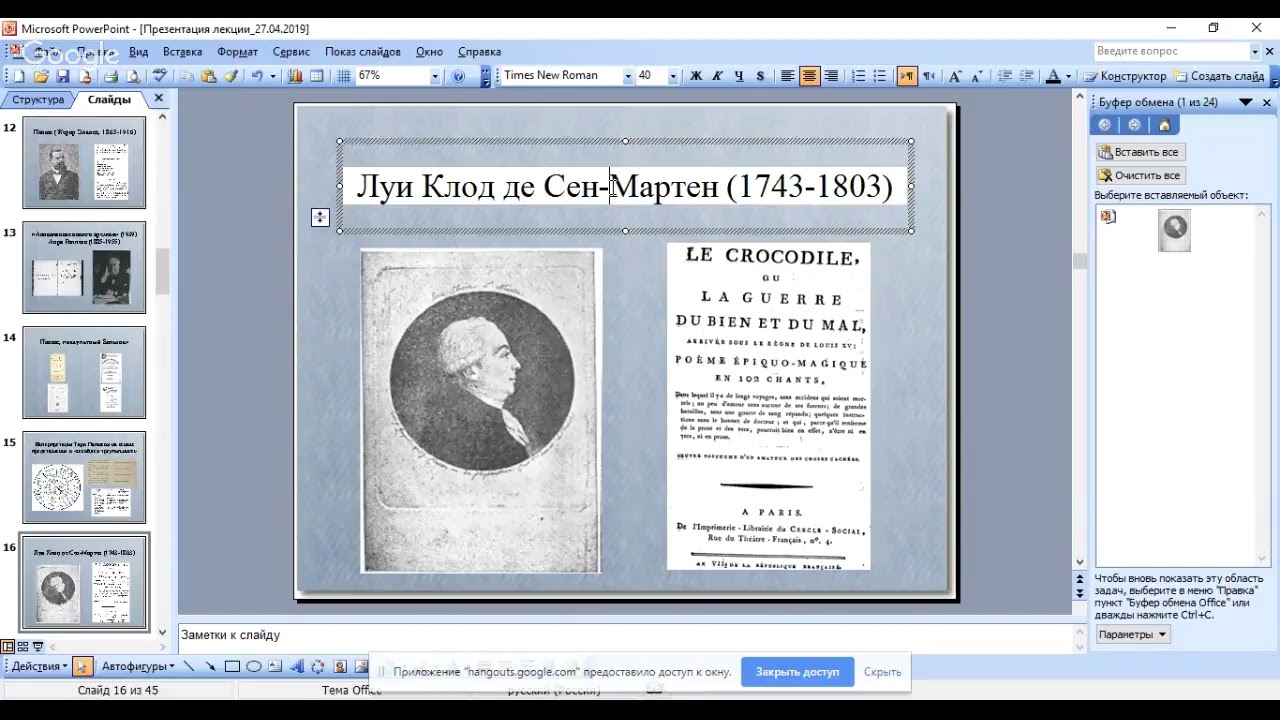This screenshot has width=1280, height=720.
Task: Open the Формат menu
Action: (237, 51)
